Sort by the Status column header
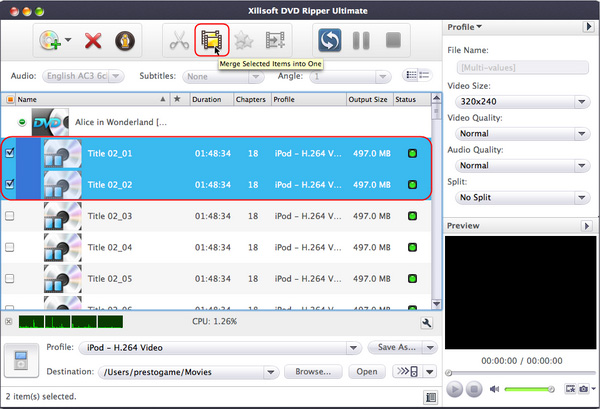 point(412,99)
